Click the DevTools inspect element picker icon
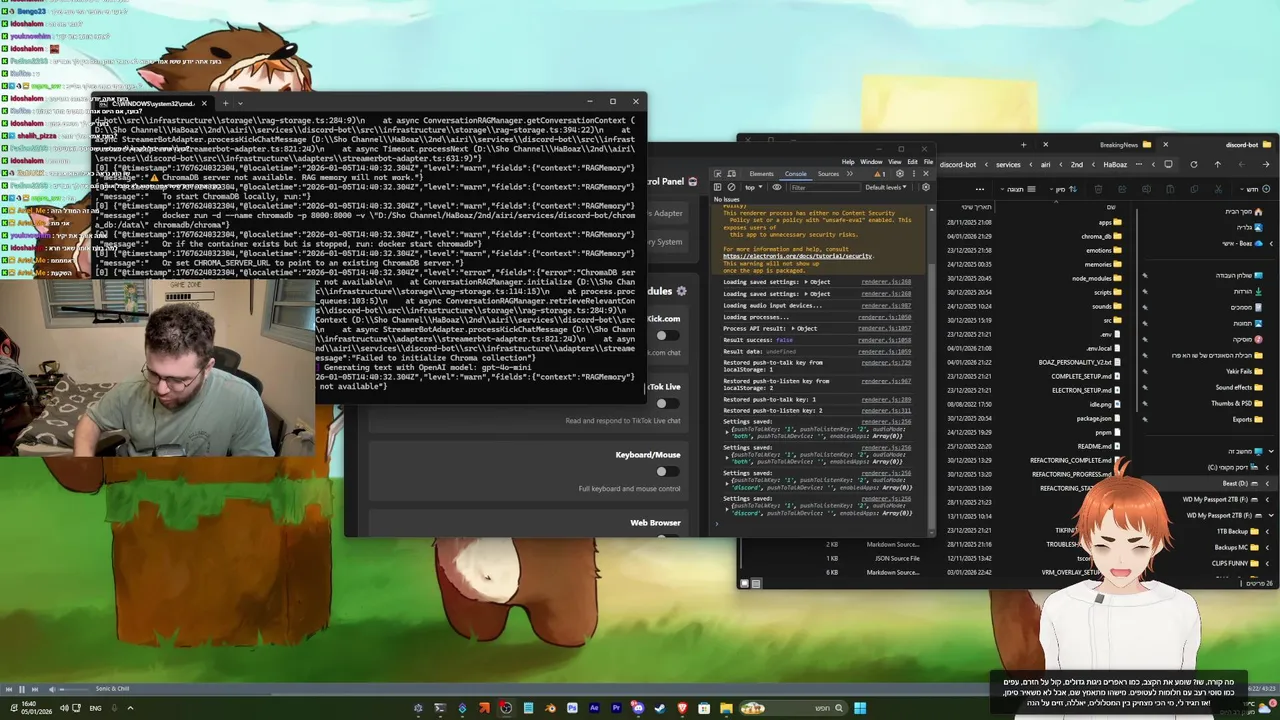The image size is (1280, 720). pos(717,174)
